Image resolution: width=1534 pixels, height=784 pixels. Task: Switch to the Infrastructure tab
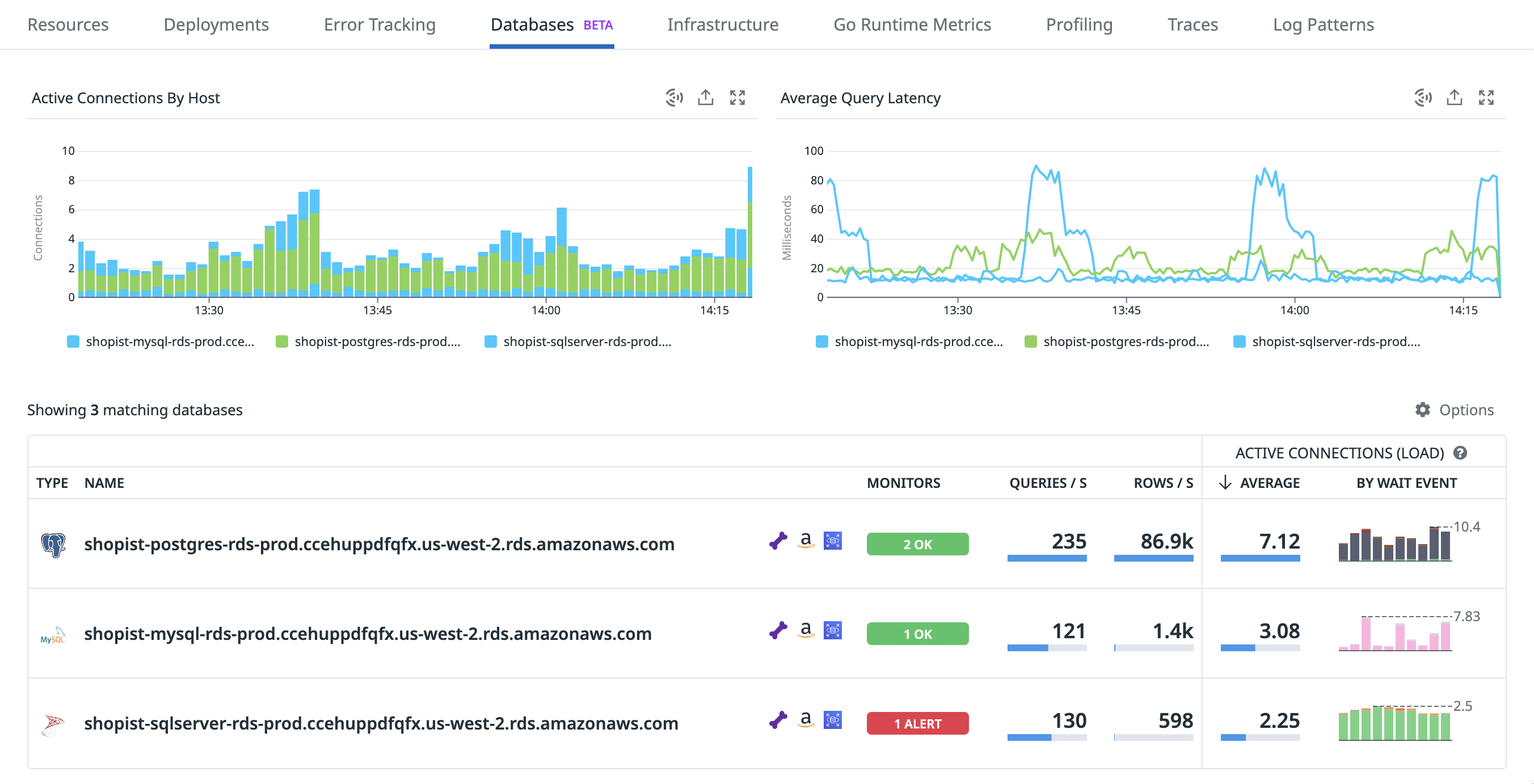(722, 24)
